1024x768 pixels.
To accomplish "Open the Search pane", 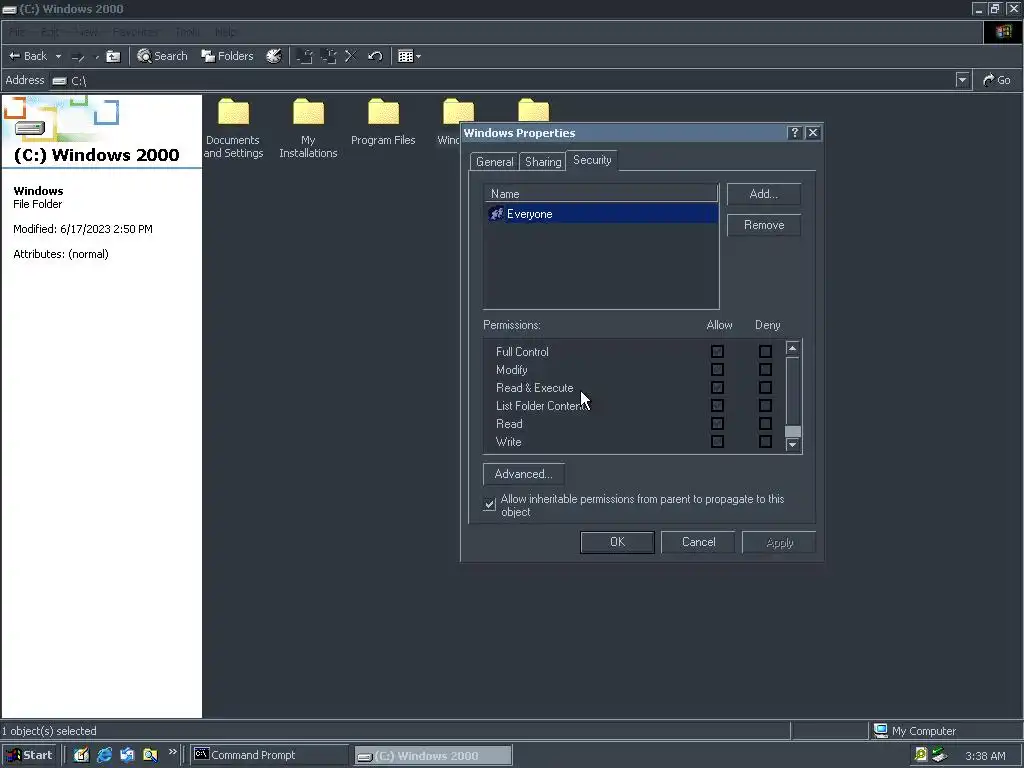I will click(x=162, y=56).
